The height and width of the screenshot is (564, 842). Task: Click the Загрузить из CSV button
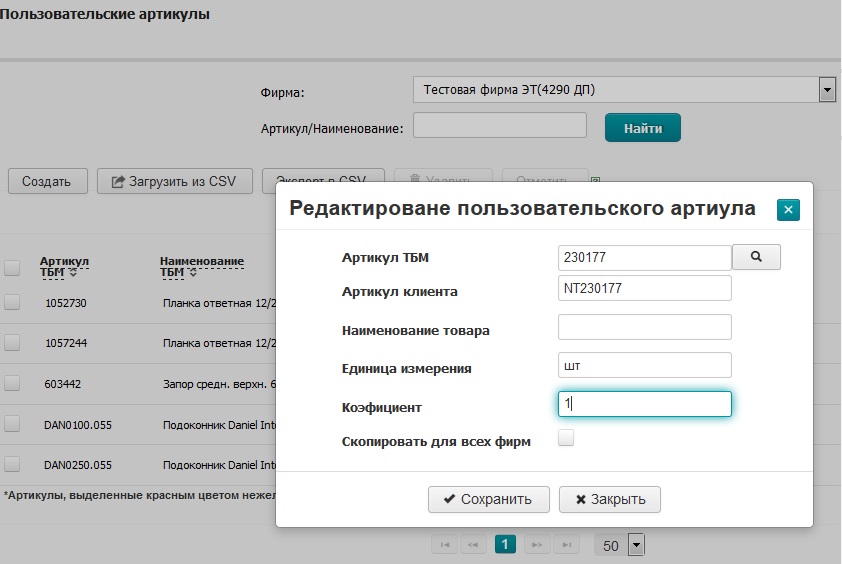(174, 181)
